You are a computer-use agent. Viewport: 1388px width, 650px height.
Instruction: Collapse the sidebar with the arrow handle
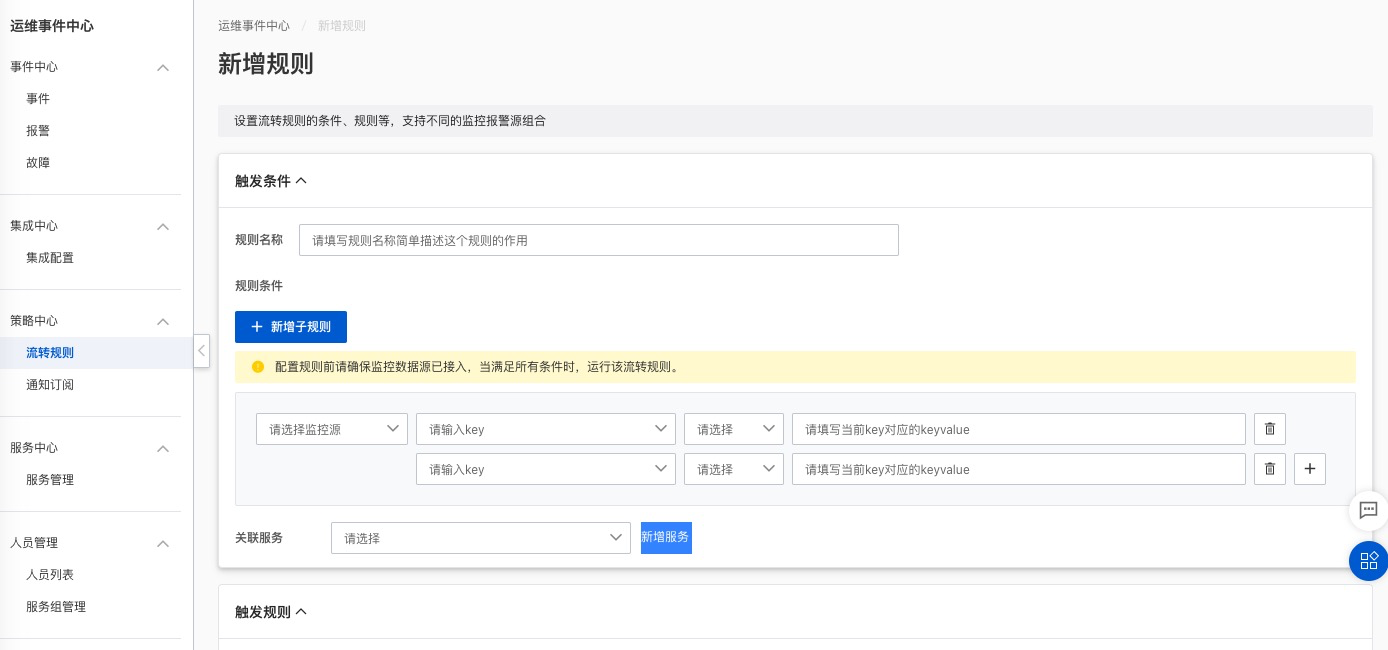coord(201,351)
